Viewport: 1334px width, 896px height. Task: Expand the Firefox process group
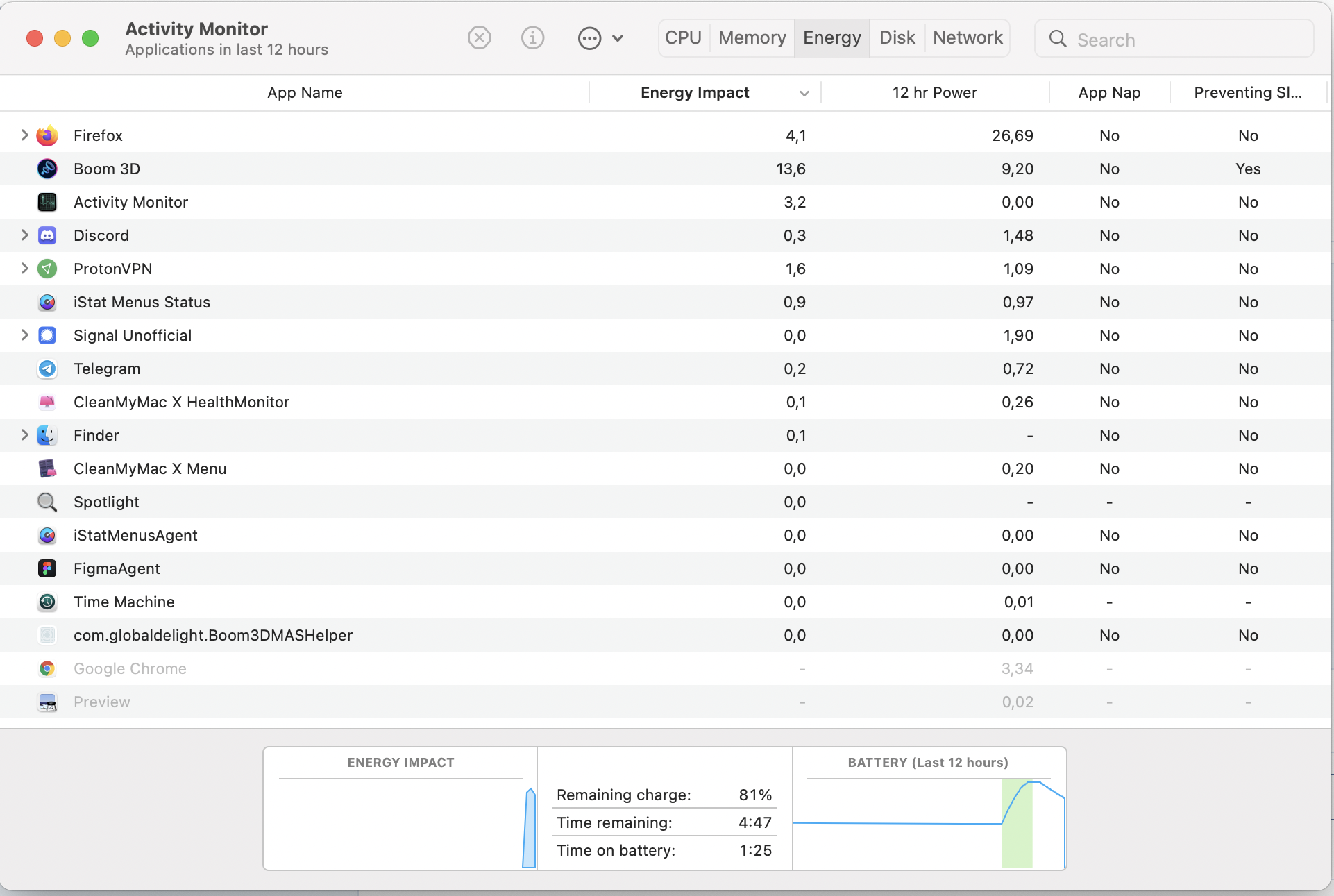tap(24, 135)
